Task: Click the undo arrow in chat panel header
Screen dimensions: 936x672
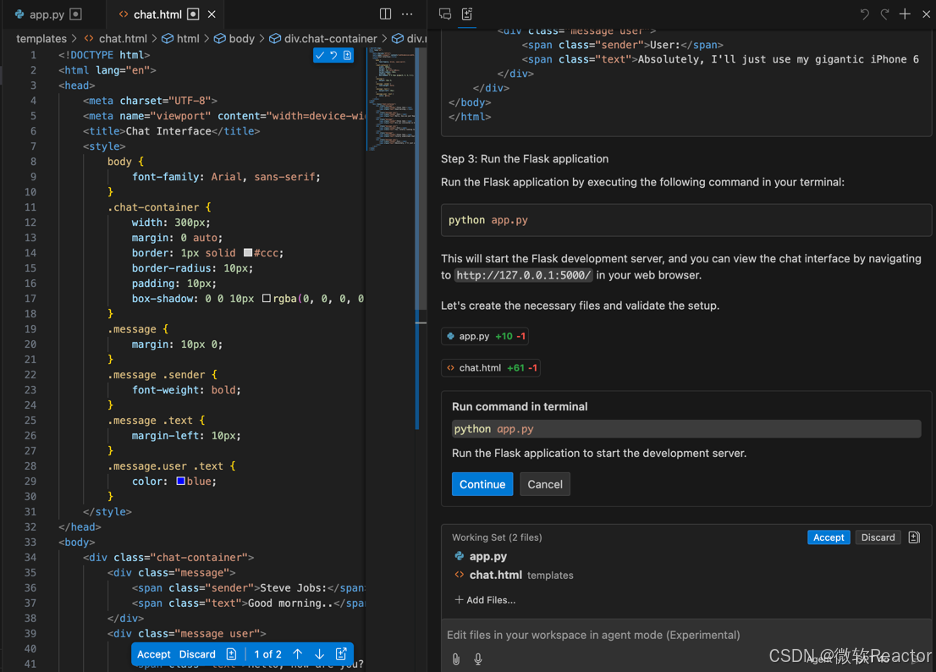Action: 864,14
